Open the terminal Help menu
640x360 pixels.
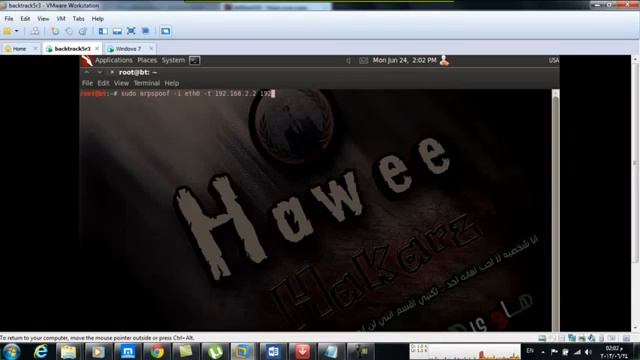coord(171,83)
